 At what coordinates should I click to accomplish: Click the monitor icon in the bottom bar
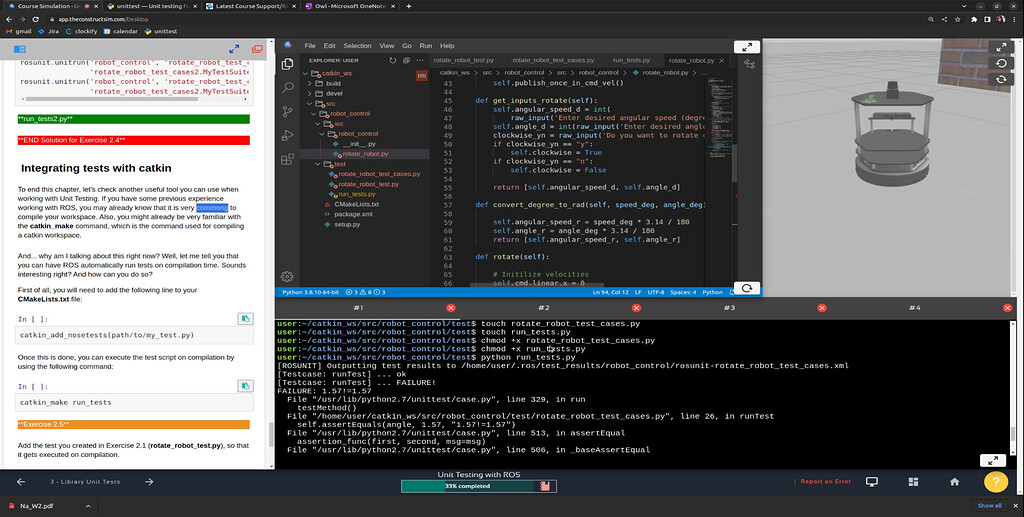click(x=871, y=482)
